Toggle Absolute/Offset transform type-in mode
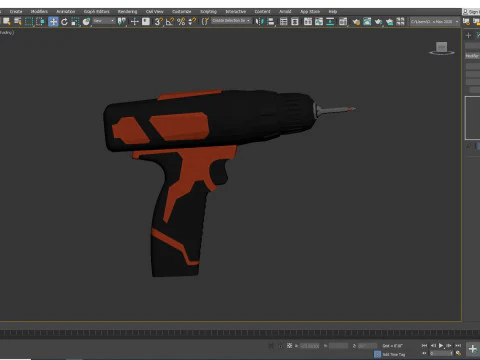The height and width of the screenshot is (360, 480). (x=289, y=346)
